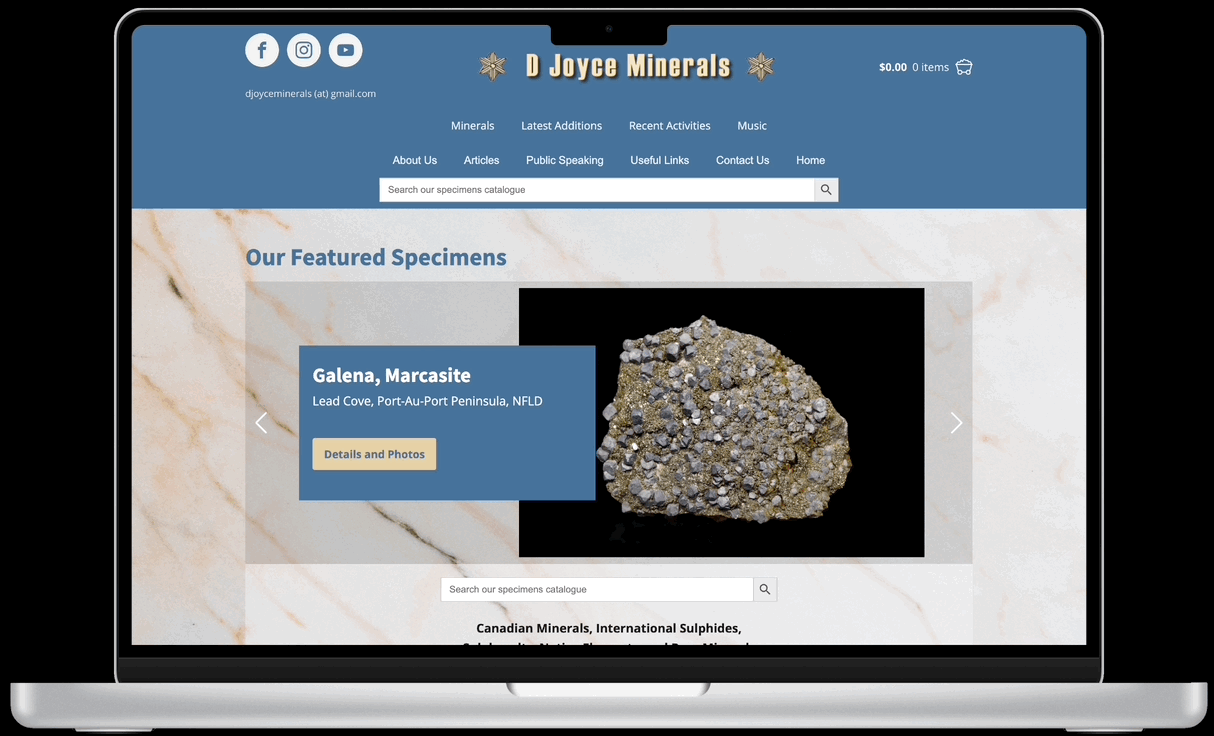
Task: Click the lower catalogue search magnifier button
Action: 765,590
